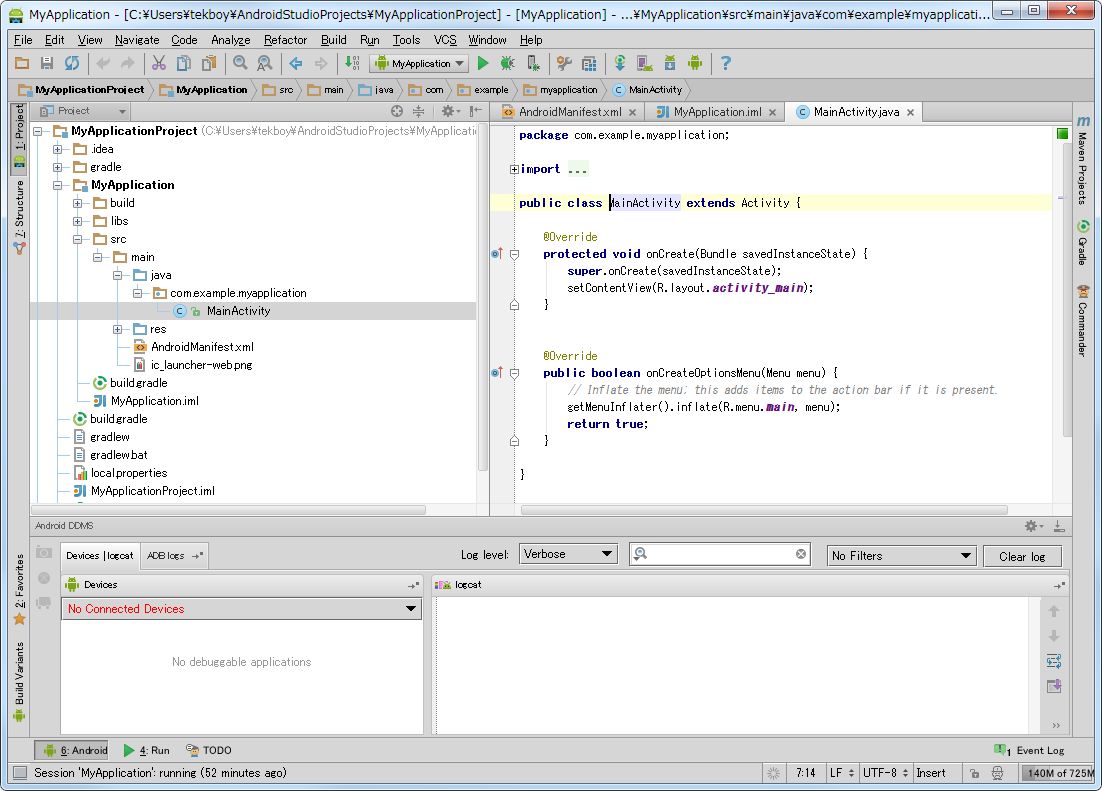Open the Analyze menu
Image resolution: width=1102 pixels, height=791 pixels.
(231, 40)
